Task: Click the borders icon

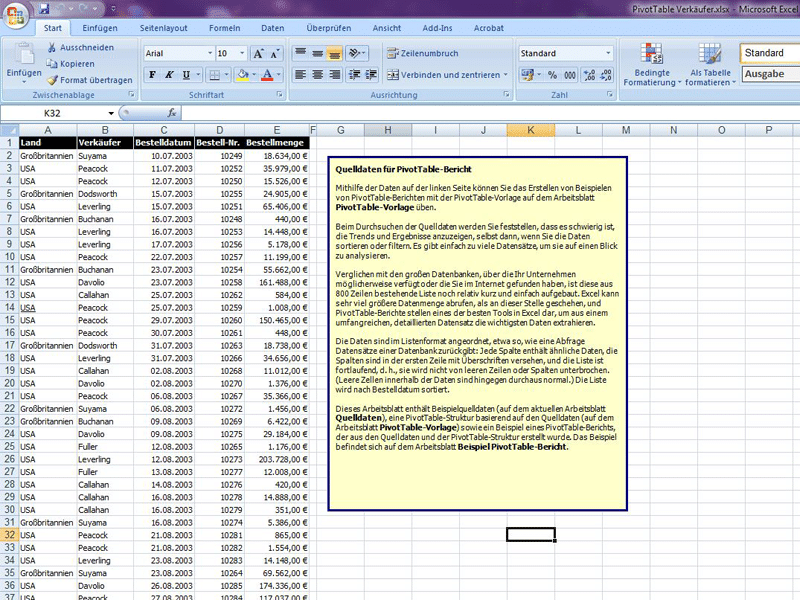Action: pyautogui.click(x=215, y=76)
